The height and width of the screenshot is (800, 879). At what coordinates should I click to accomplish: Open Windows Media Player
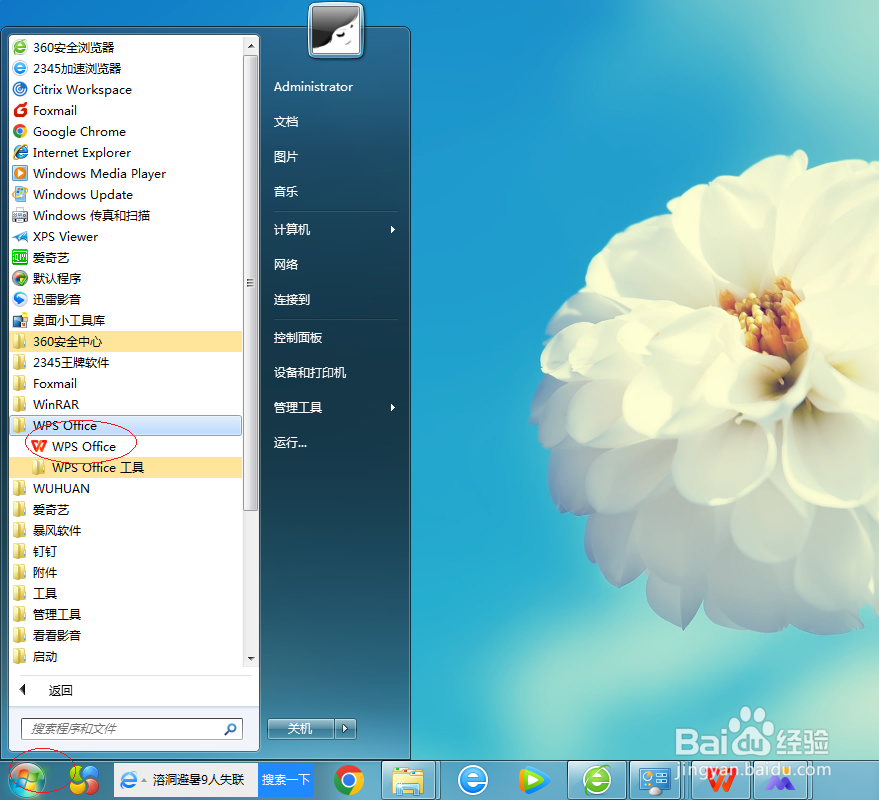click(x=126, y=174)
